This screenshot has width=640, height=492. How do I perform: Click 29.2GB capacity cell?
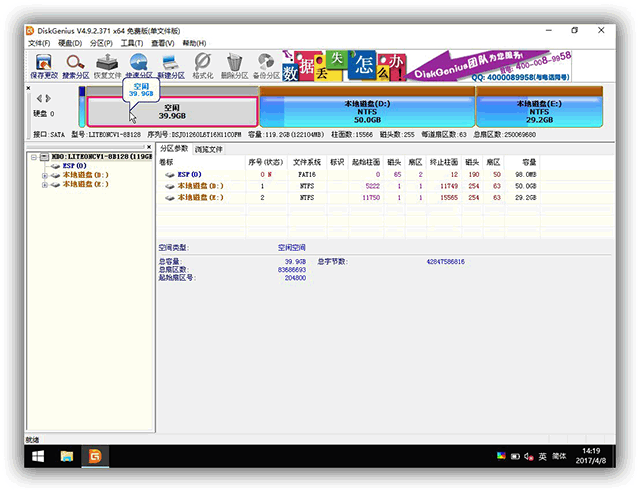pyautogui.click(x=525, y=198)
